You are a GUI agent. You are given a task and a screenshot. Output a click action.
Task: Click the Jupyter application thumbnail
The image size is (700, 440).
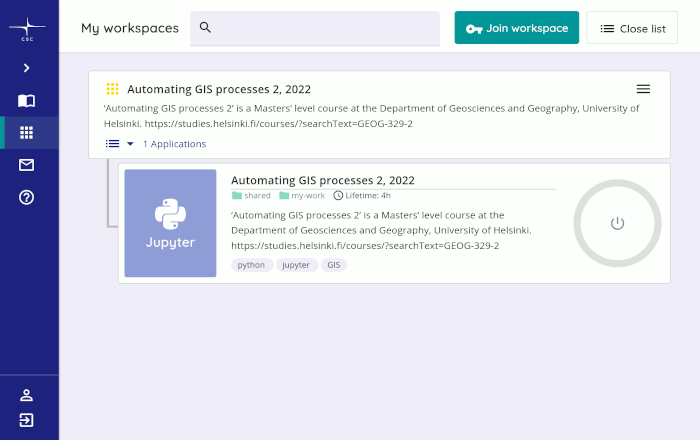171,223
